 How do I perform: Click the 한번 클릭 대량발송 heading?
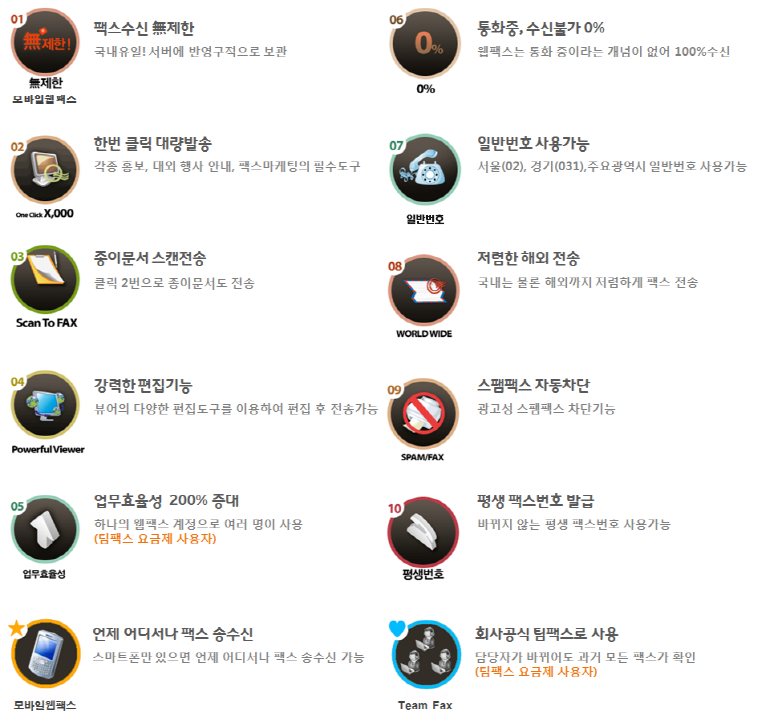[153, 143]
